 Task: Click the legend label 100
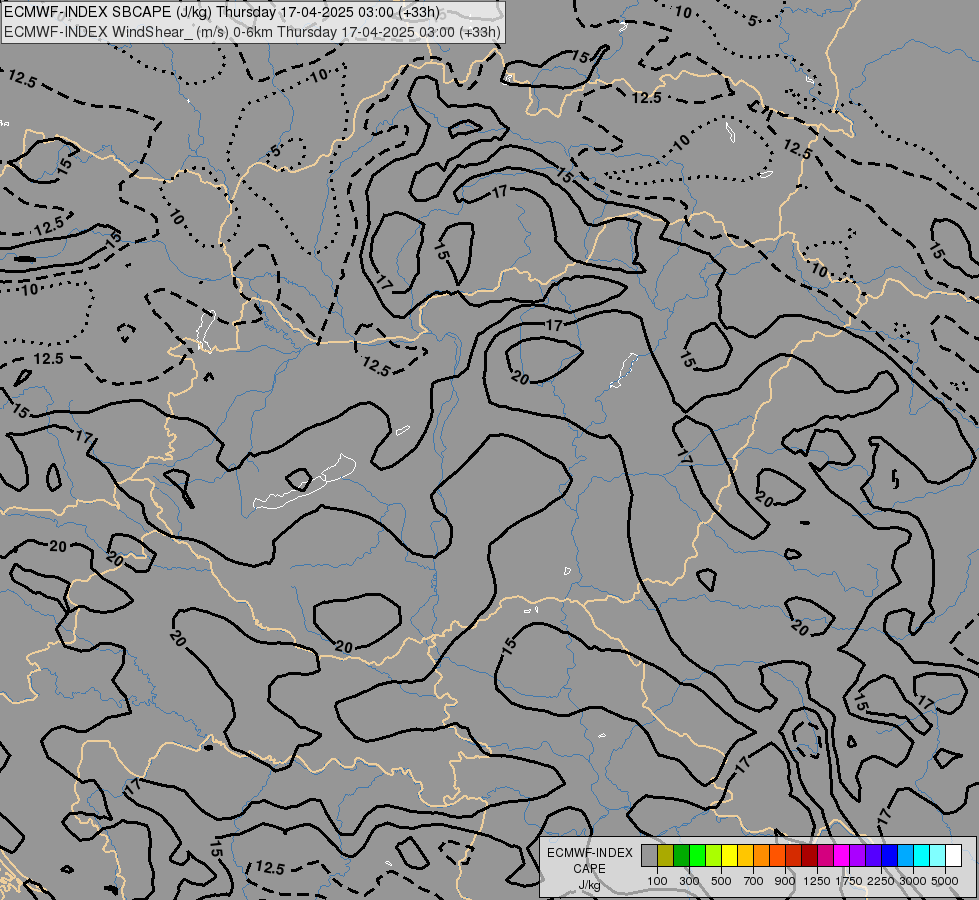(x=657, y=881)
